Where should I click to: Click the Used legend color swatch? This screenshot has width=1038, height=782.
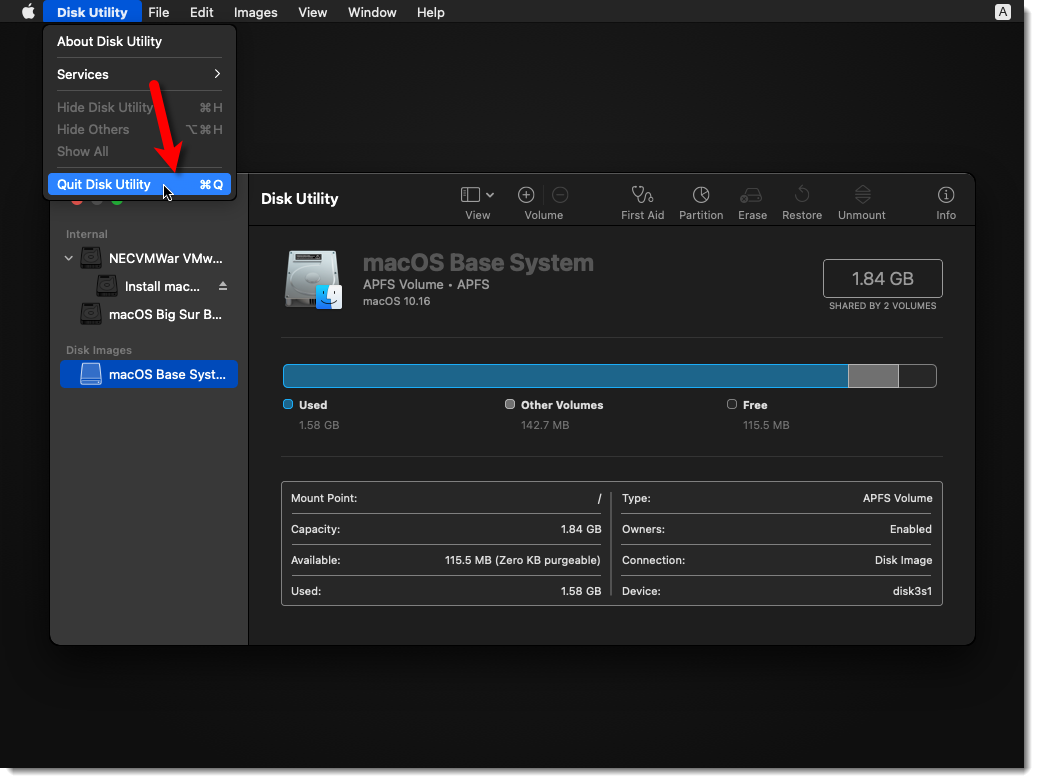tap(288, 405)
